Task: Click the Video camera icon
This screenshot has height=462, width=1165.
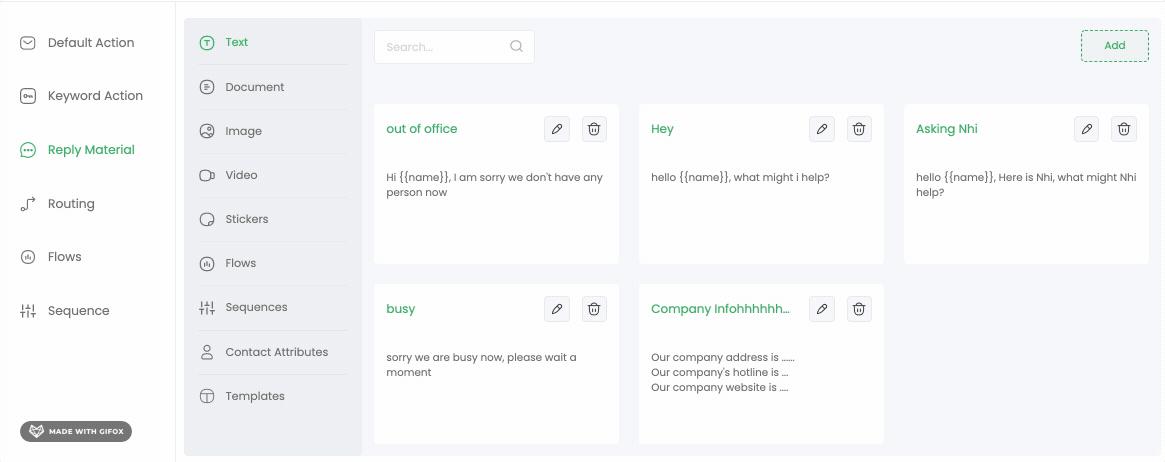Action: 207,175
